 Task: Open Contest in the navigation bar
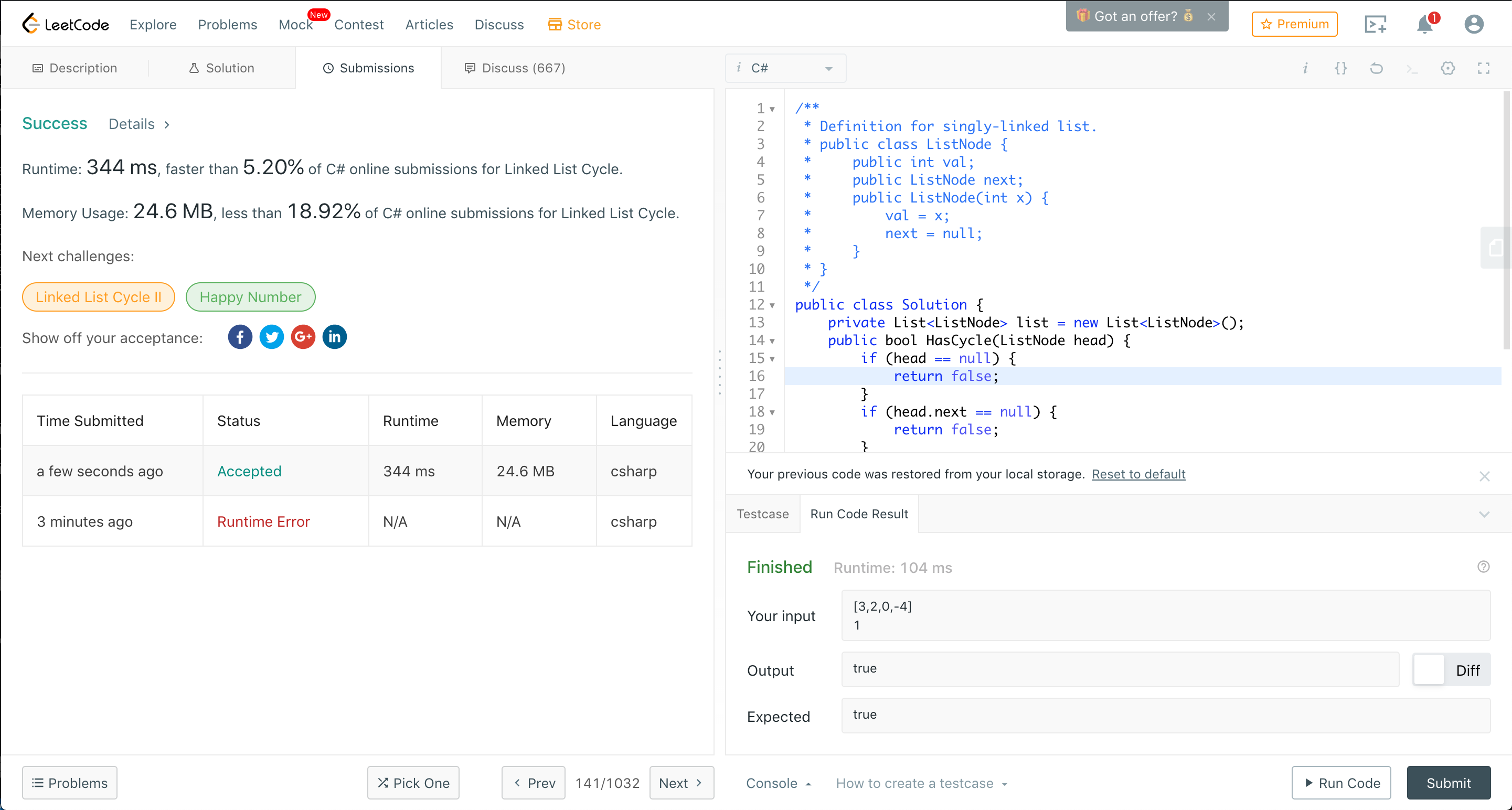pos(359,24)
